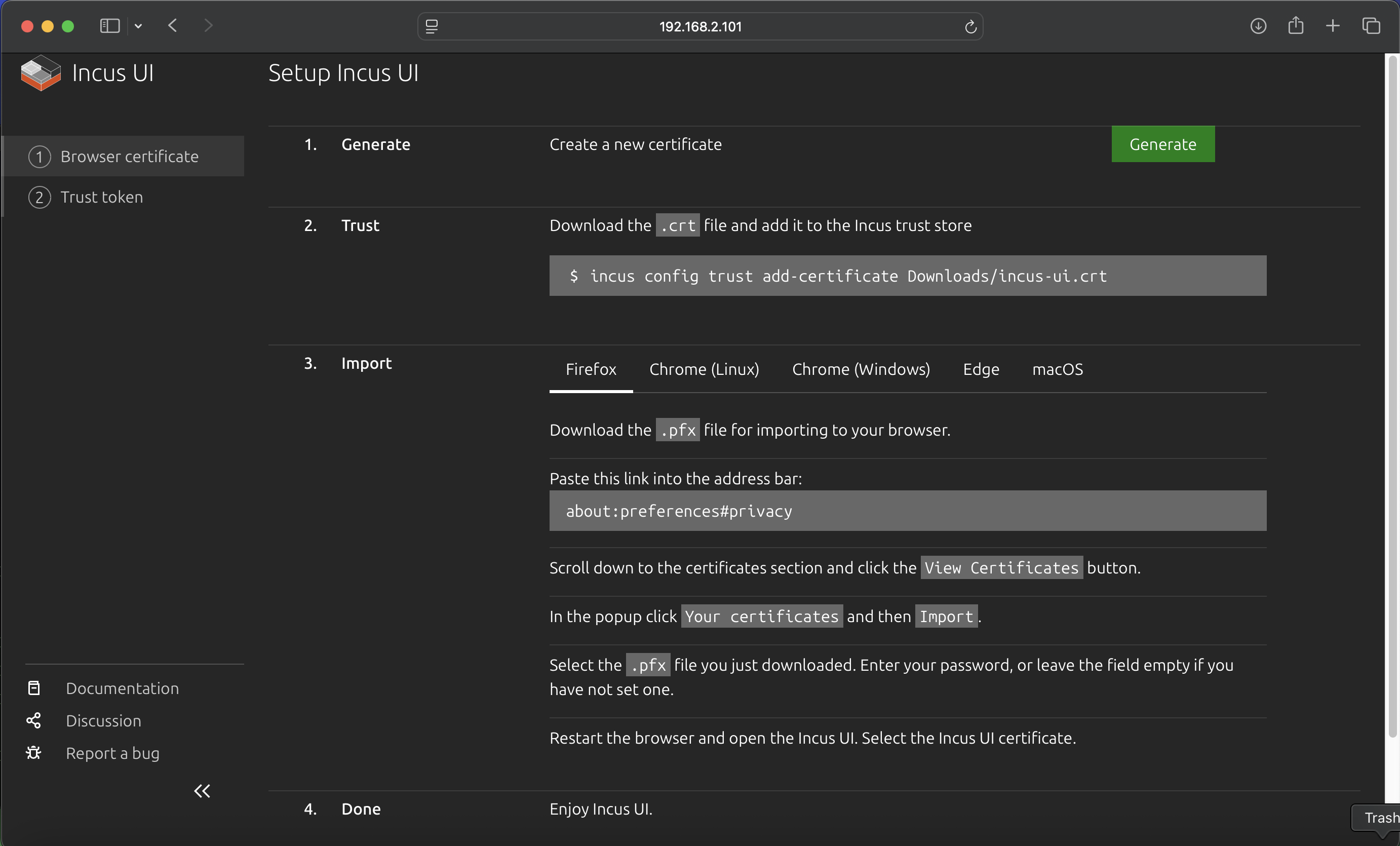Open the Report a bug link
The width and height of the screenshot is (1400, 846).
click(x=112, y=753)
